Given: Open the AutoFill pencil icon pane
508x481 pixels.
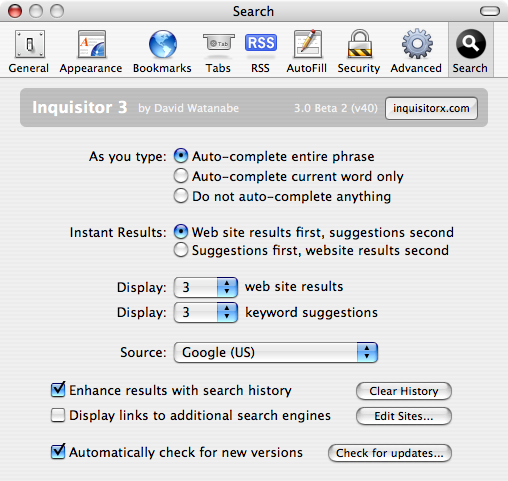Looking at the screenshot, I should coord(307,51).
